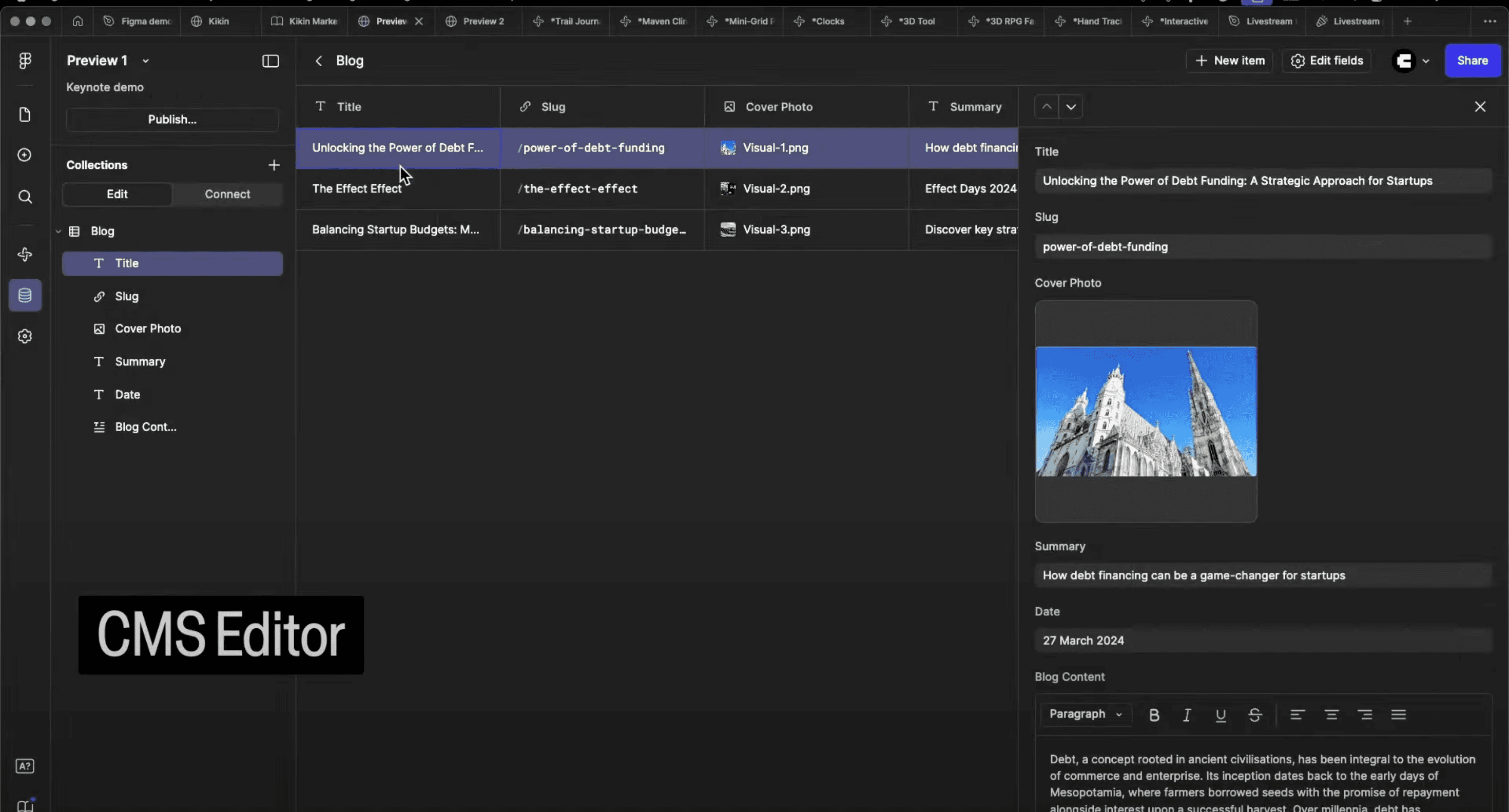Toggle underline formatting in Blog Content
The height and width of the screenshot is (812, 1509).
point(1221,715)
